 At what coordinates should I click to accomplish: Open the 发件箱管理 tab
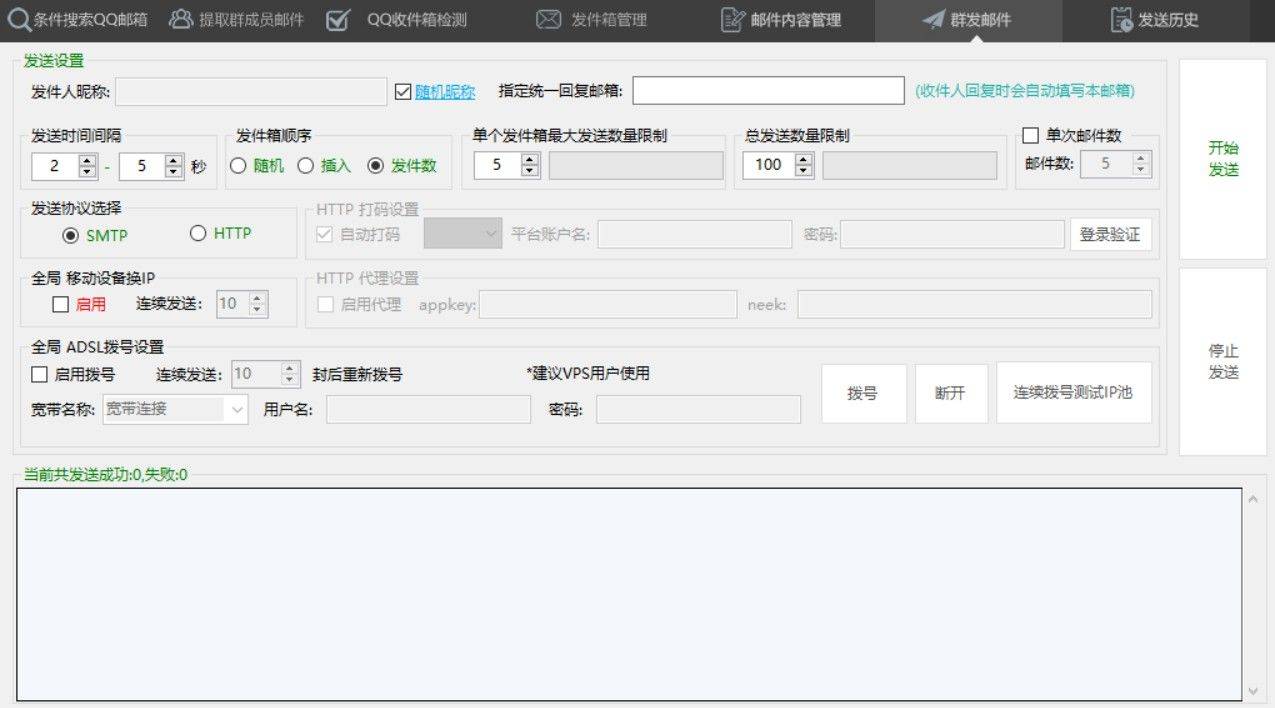click(608, 20)
